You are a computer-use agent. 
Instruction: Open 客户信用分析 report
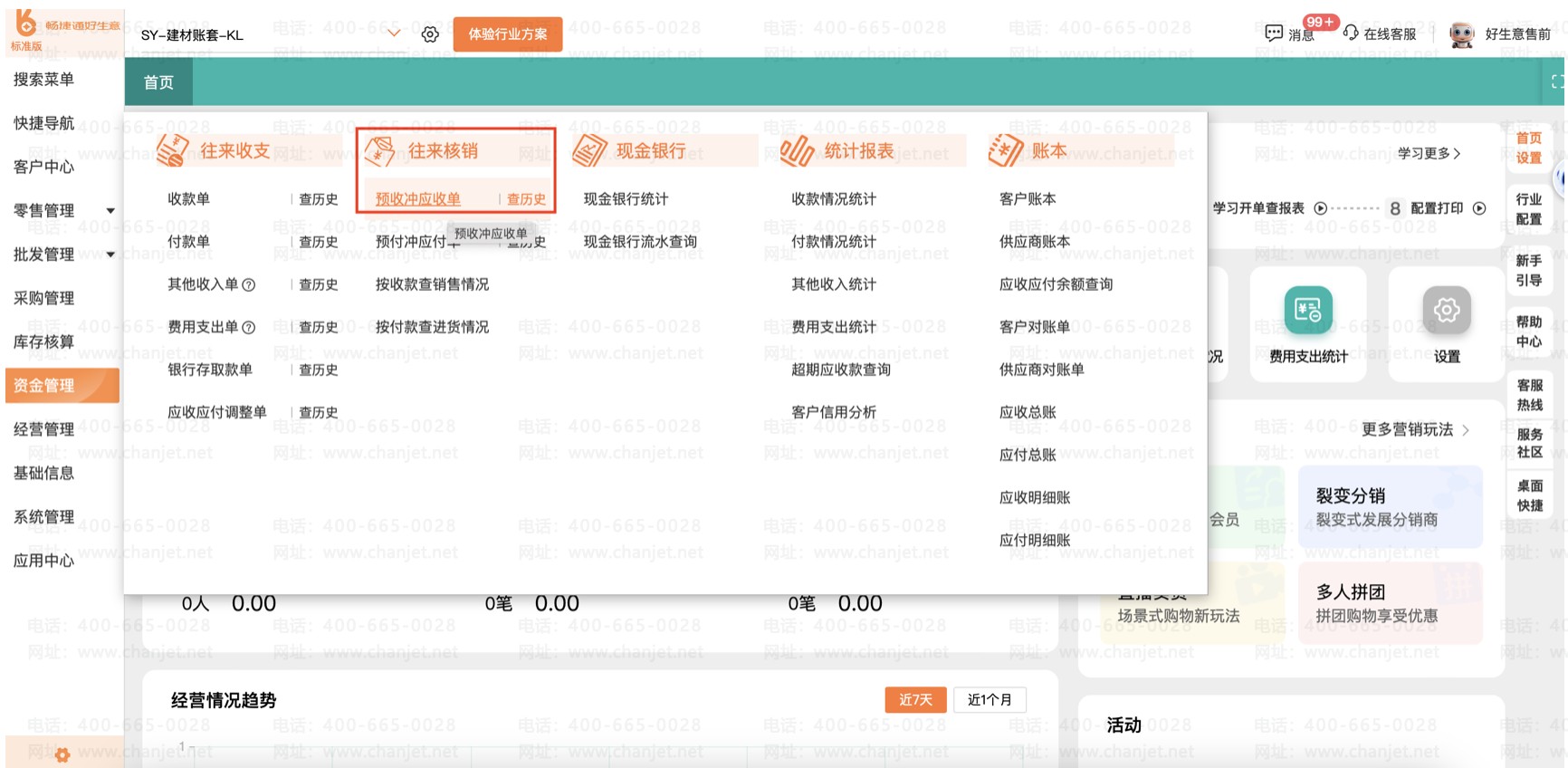click(x=834, y=412)
